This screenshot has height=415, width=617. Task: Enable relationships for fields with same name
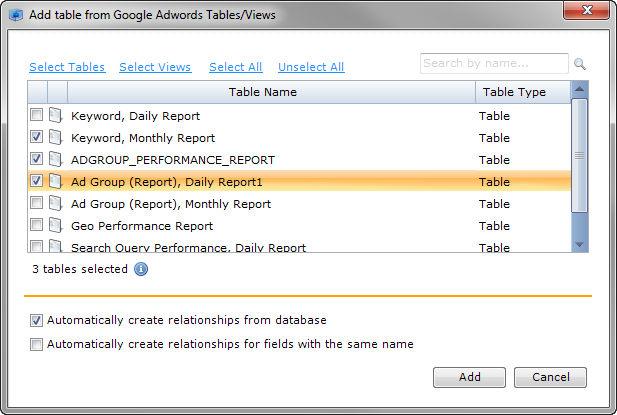(37, 345)
